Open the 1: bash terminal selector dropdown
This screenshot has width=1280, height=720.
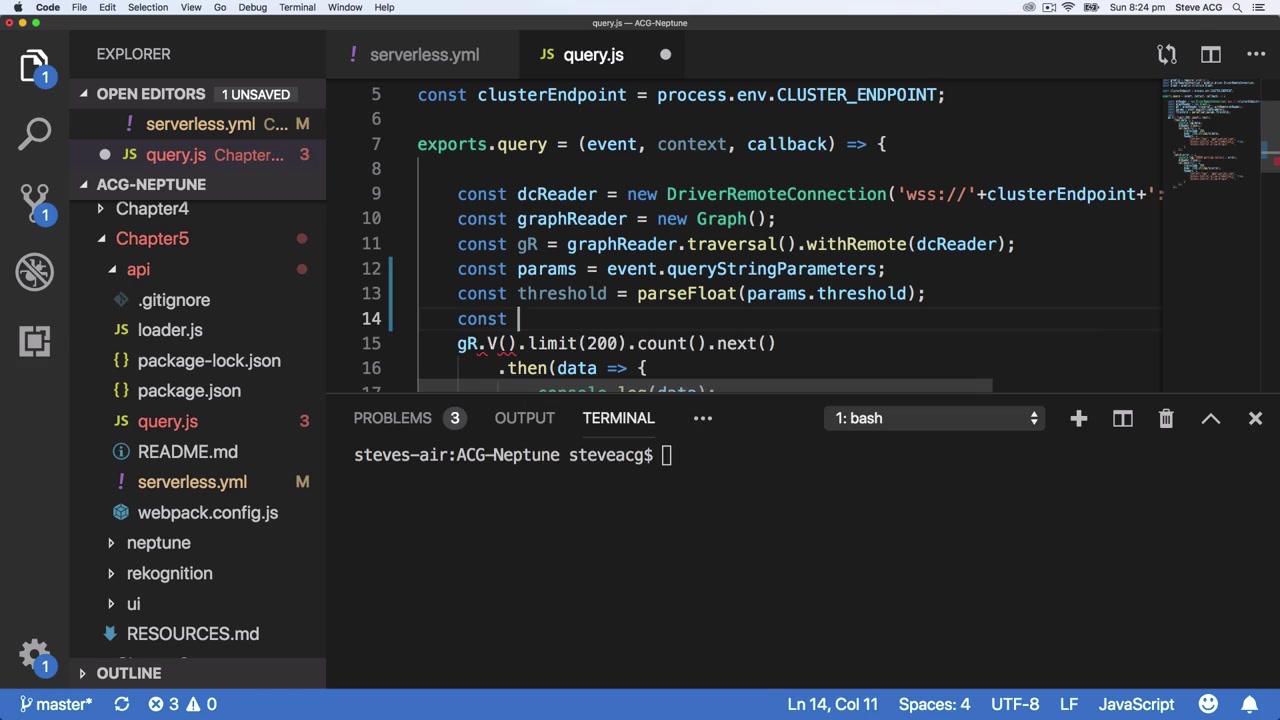point(936,418)
